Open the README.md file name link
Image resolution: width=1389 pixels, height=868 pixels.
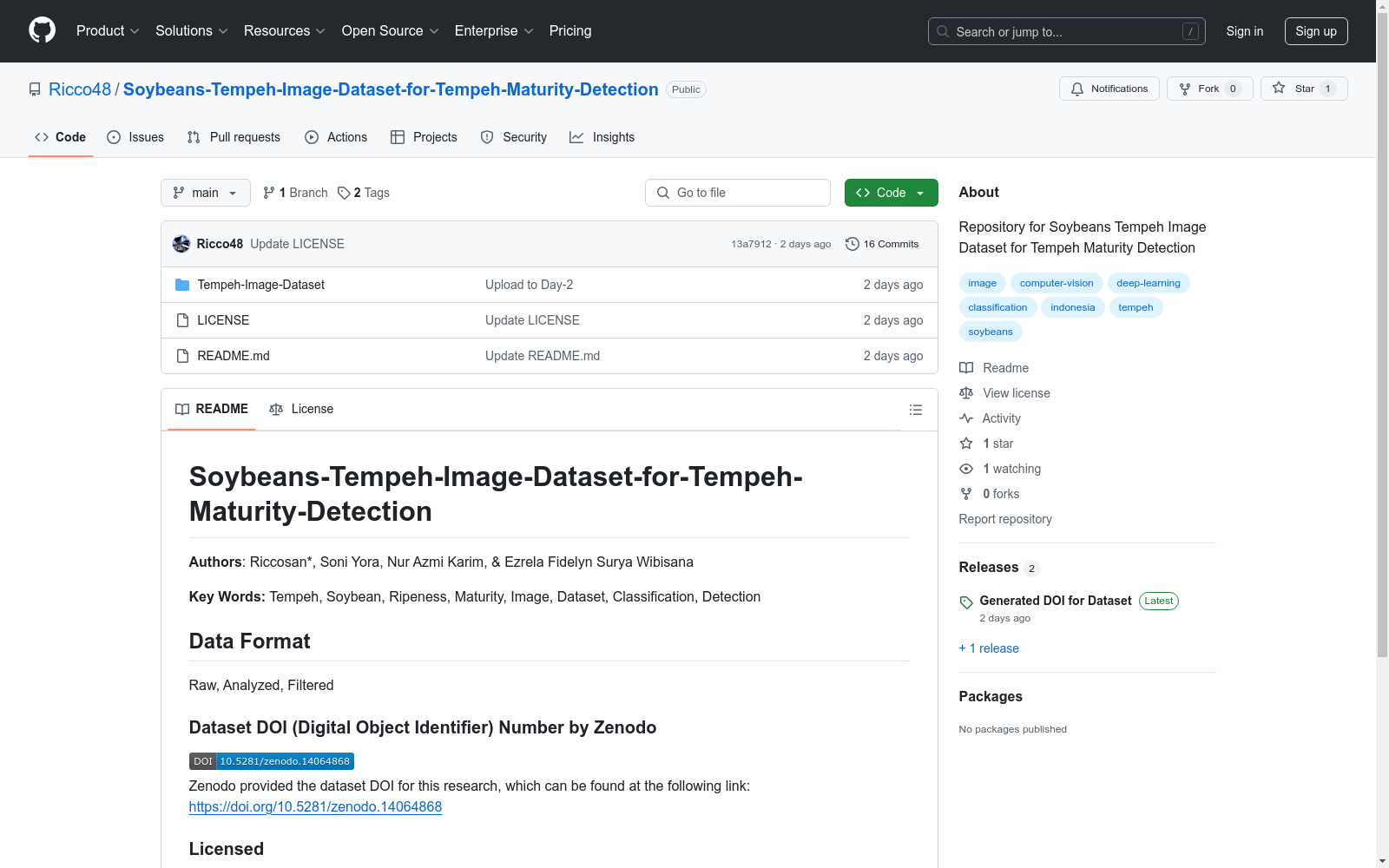tap(234, 356)
